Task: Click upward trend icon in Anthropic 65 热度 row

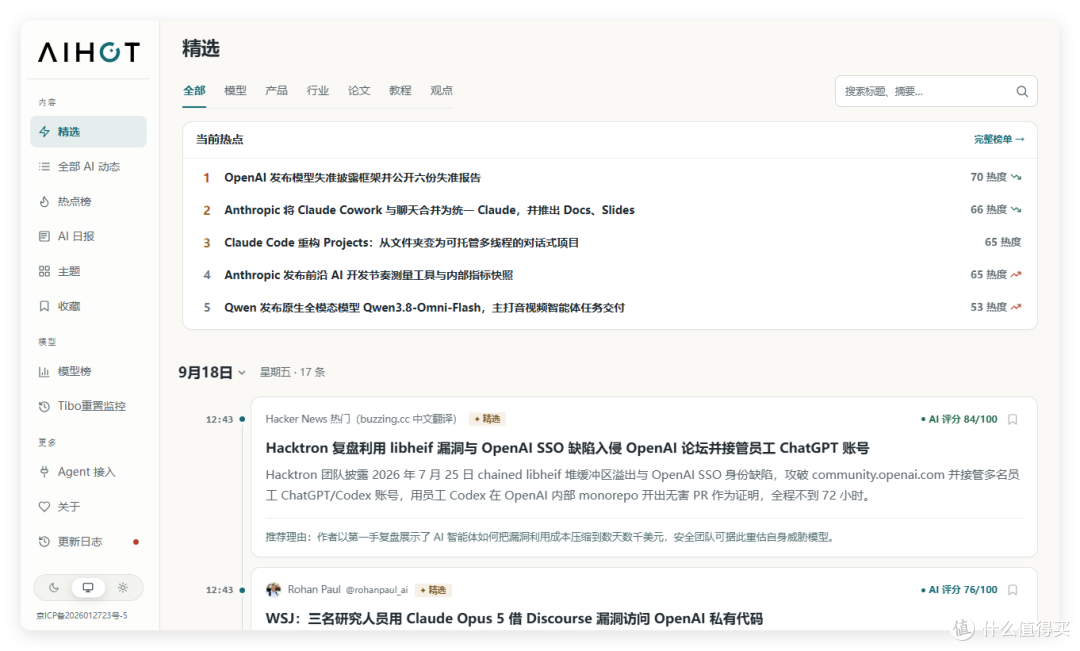Action: click(x=1017, y=275)
